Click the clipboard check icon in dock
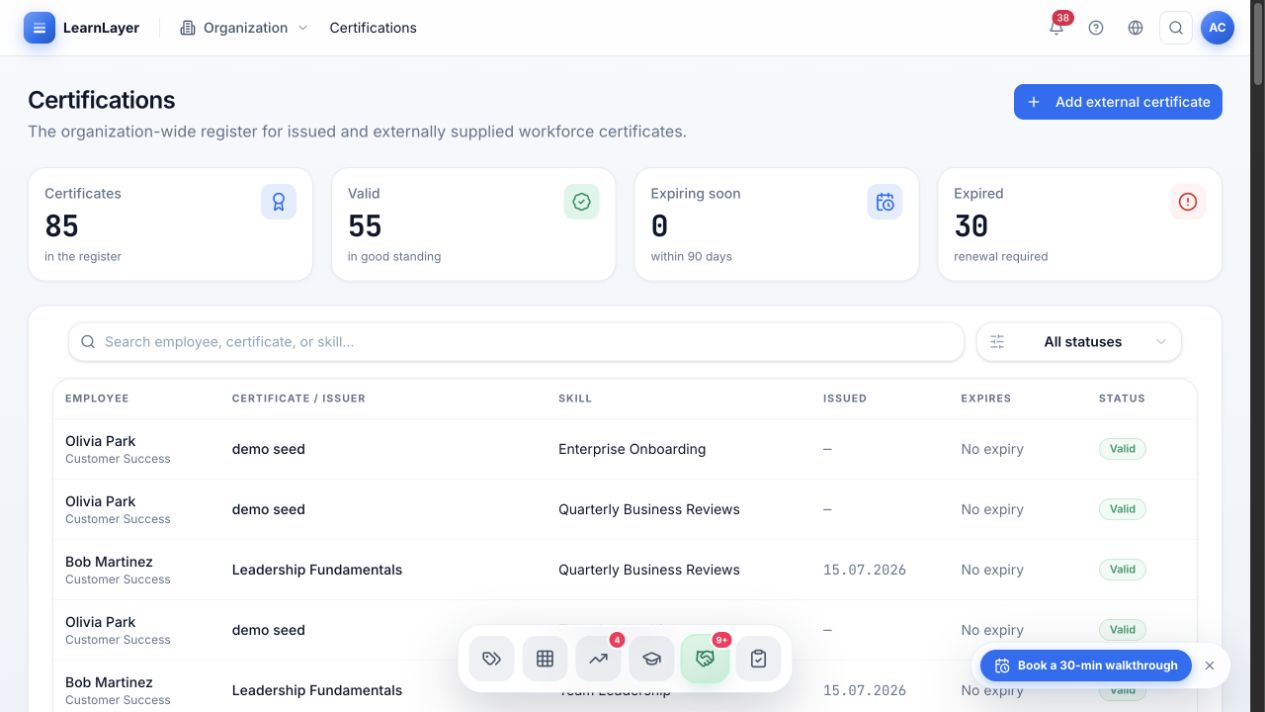 coord(759,659)
